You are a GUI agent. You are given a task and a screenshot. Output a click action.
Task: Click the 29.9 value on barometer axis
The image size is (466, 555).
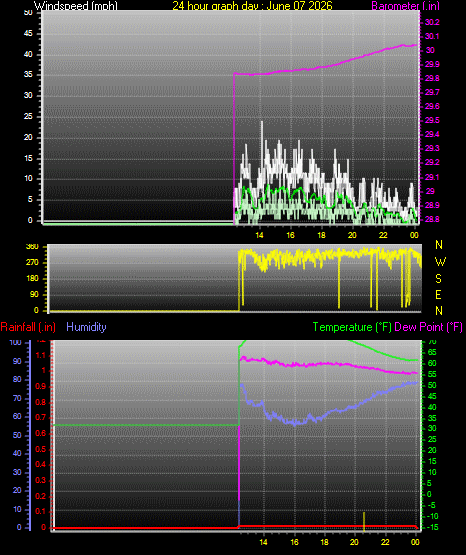(432, 64)
